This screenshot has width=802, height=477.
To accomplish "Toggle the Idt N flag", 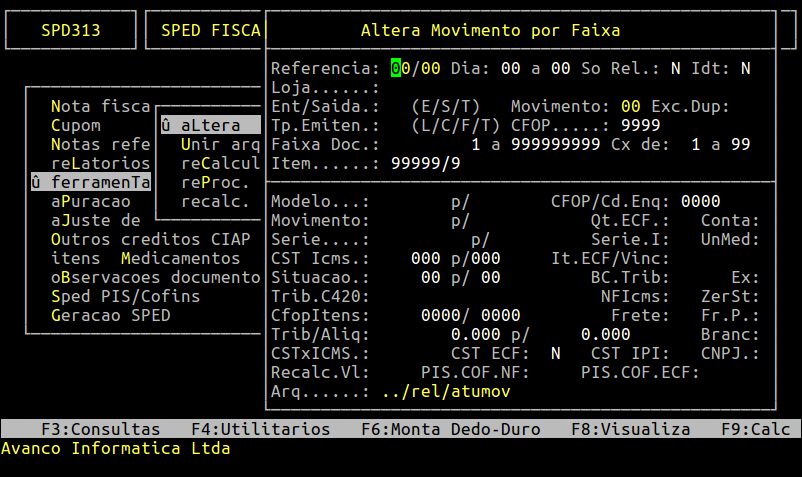I will tap(746, 68).
